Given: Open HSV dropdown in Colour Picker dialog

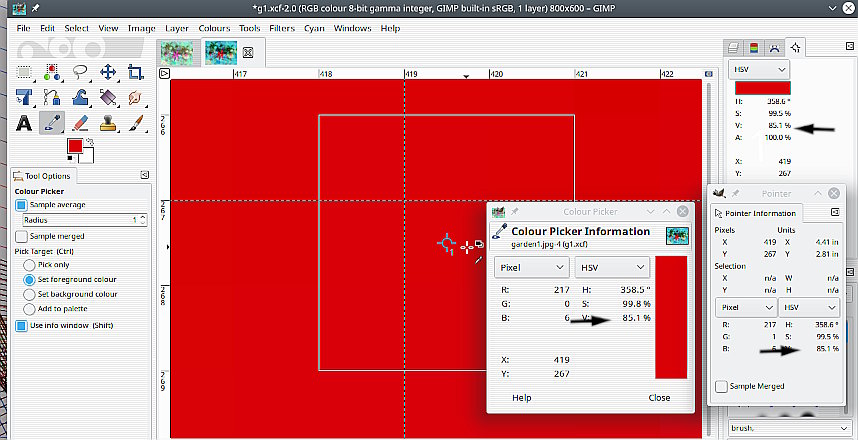Looking at the screenshot, I should (x=612, y=268).
